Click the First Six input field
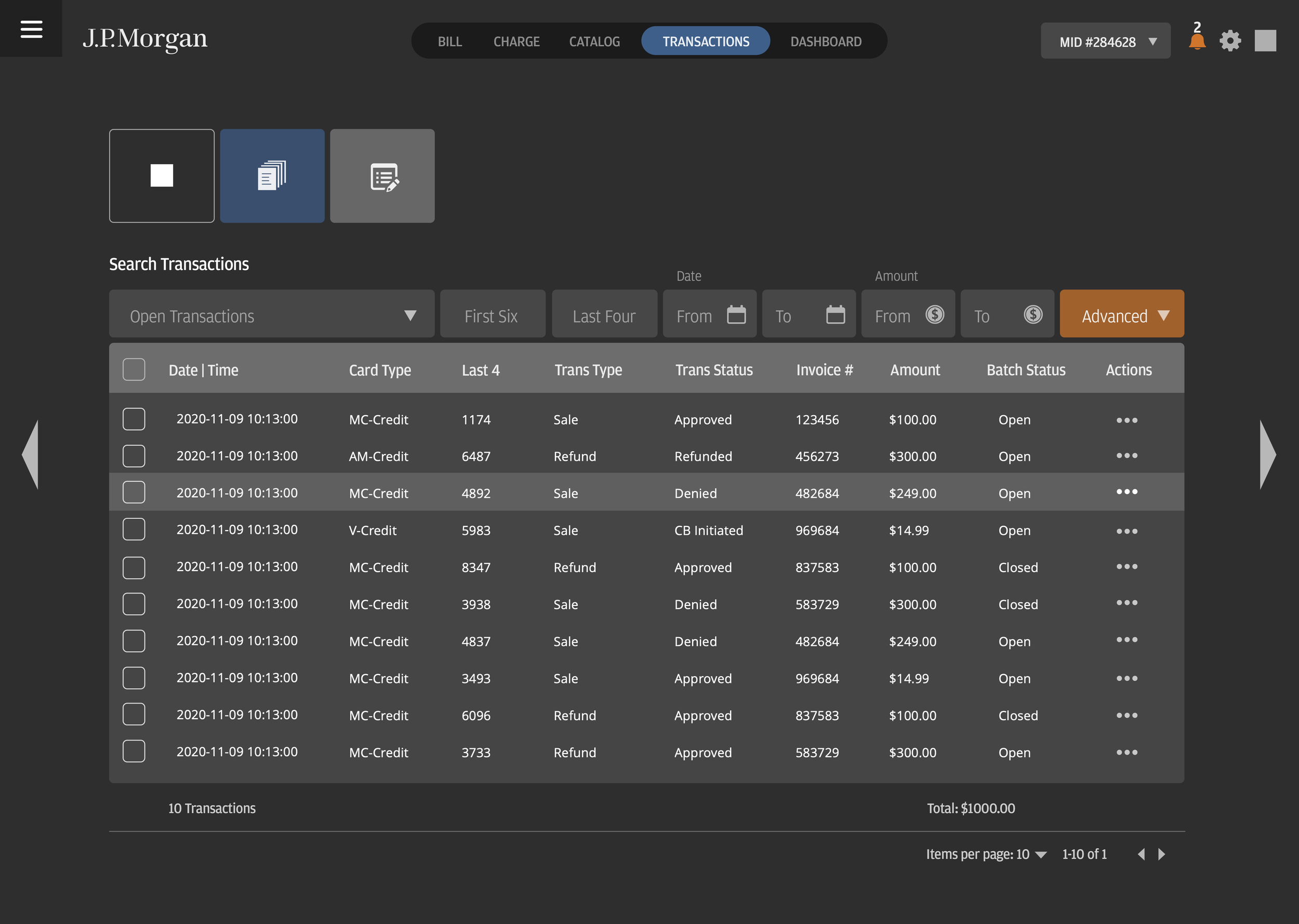Viewport: 1299px width, 924px height. pos(492,313)
